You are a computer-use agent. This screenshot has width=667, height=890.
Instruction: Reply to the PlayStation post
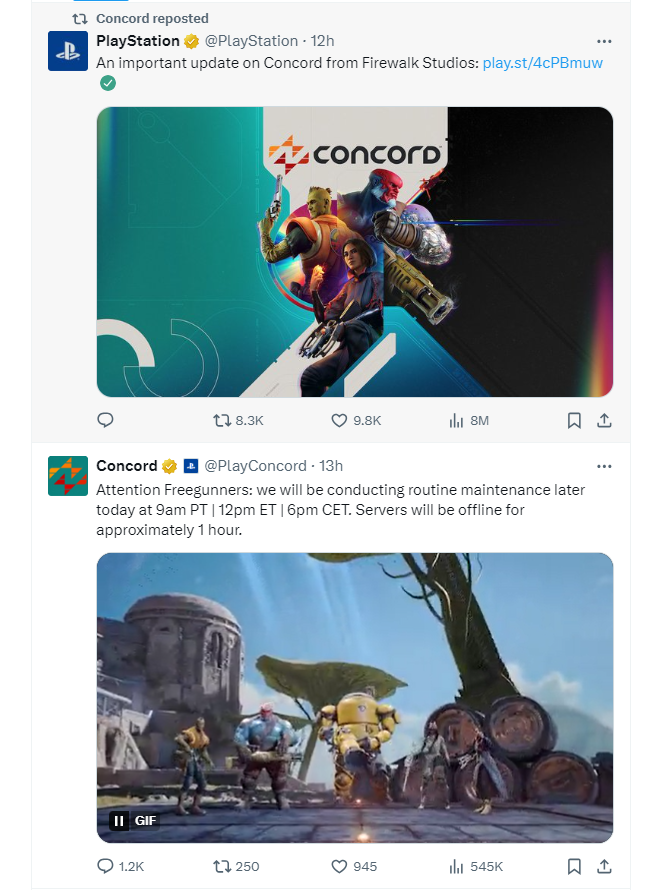point(106,420)
